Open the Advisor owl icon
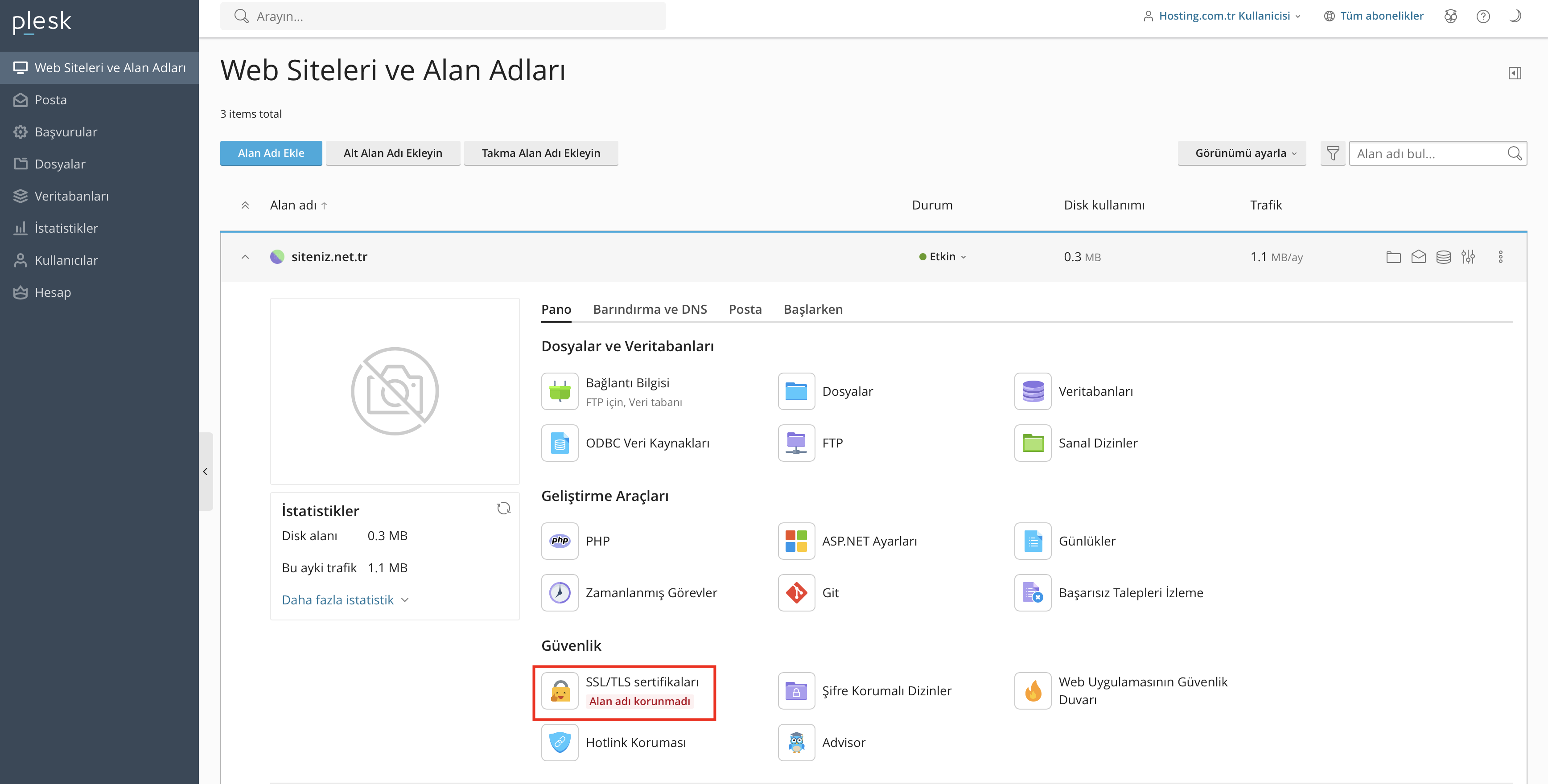The image size is (1548, 784). click(796, 743)
